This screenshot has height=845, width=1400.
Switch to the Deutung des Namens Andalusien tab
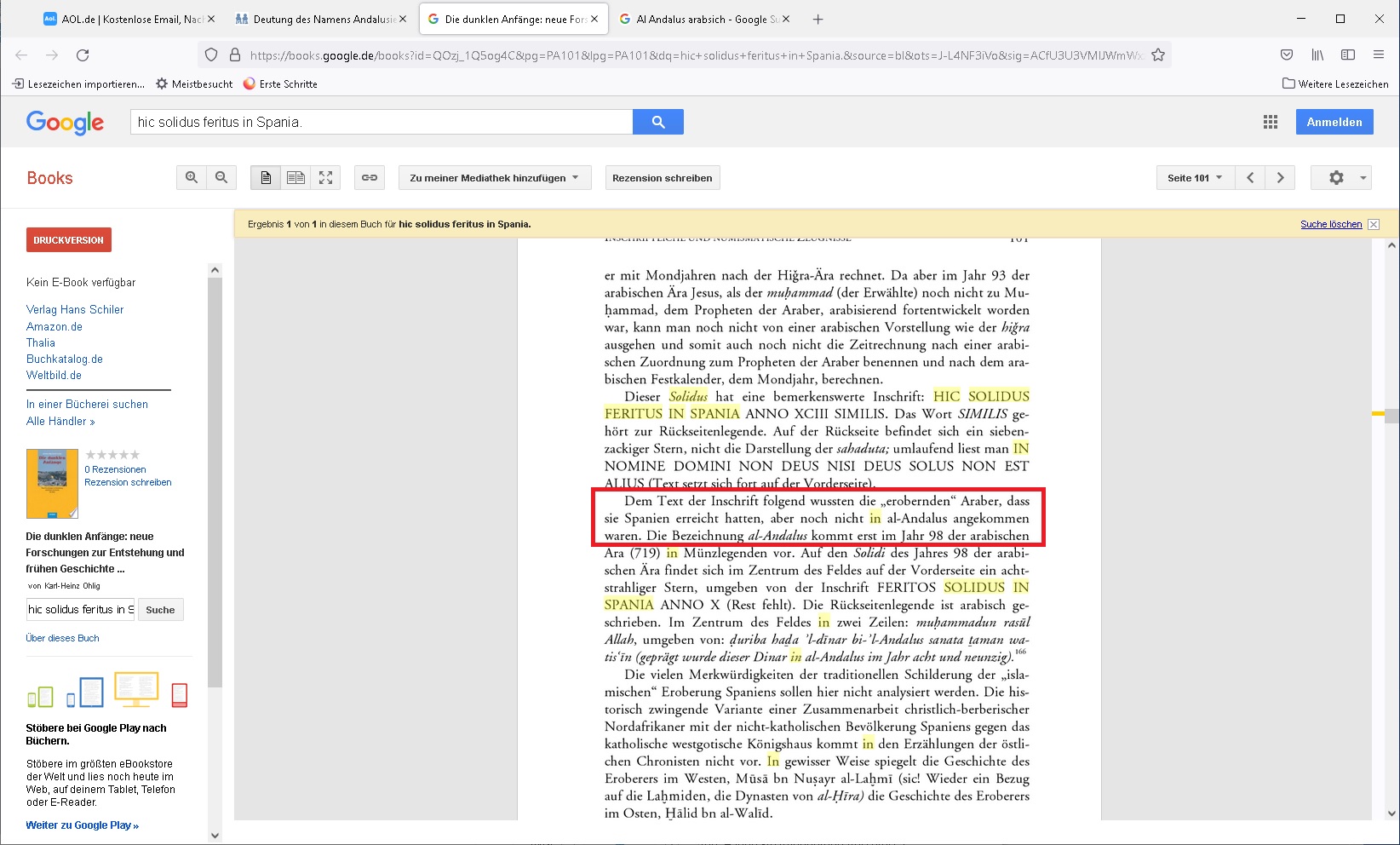point(315,19)
